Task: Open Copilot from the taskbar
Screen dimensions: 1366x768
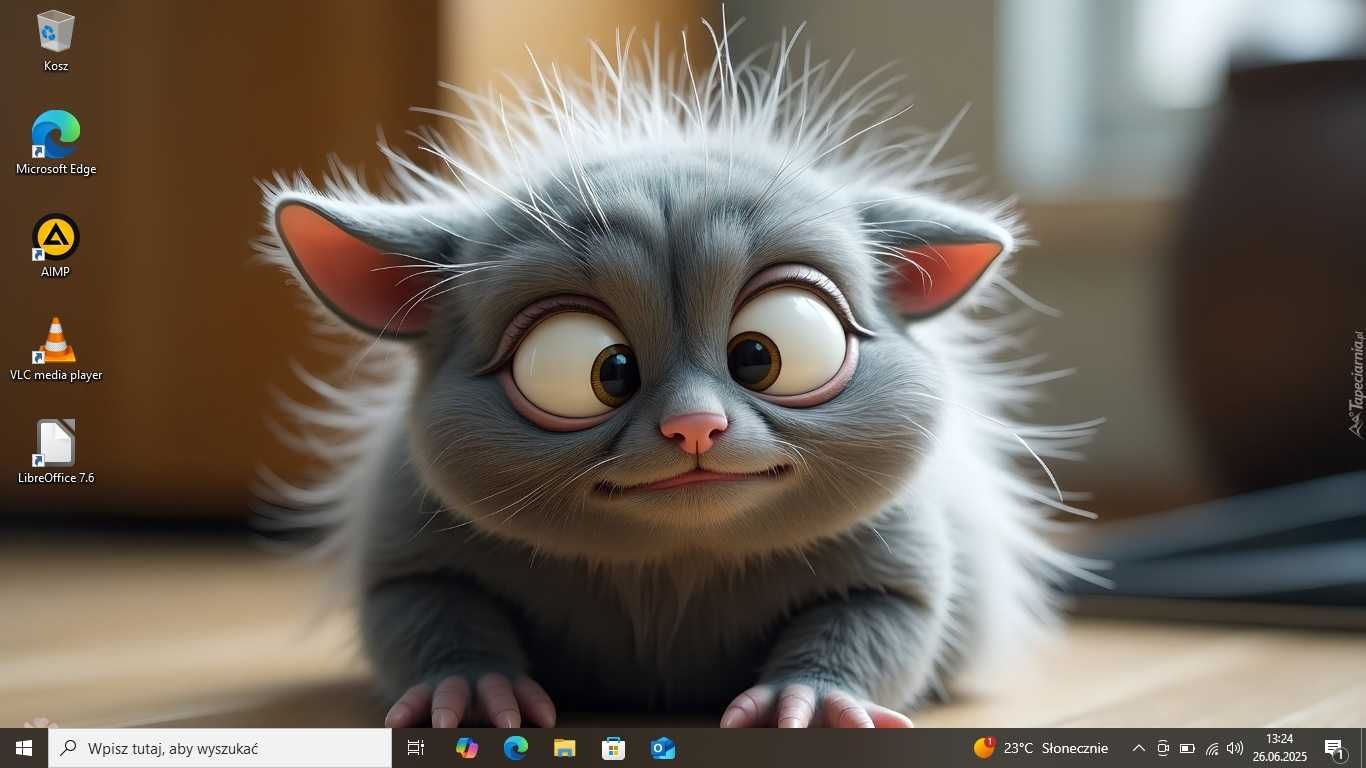Action: tap(466, 748)
